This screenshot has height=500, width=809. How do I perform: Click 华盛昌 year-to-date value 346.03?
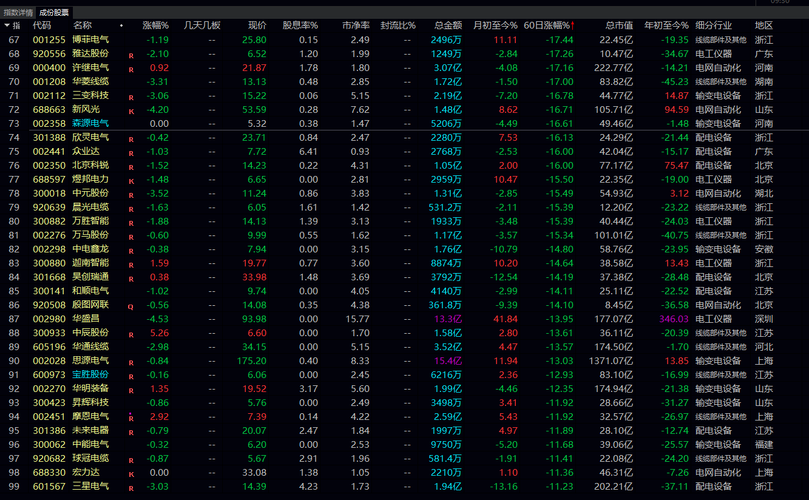pyautogui.click(x=674, y=318)
